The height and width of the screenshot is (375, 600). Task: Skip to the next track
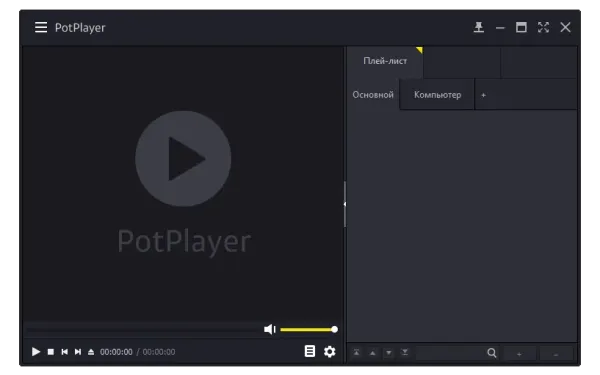(78, 352)
